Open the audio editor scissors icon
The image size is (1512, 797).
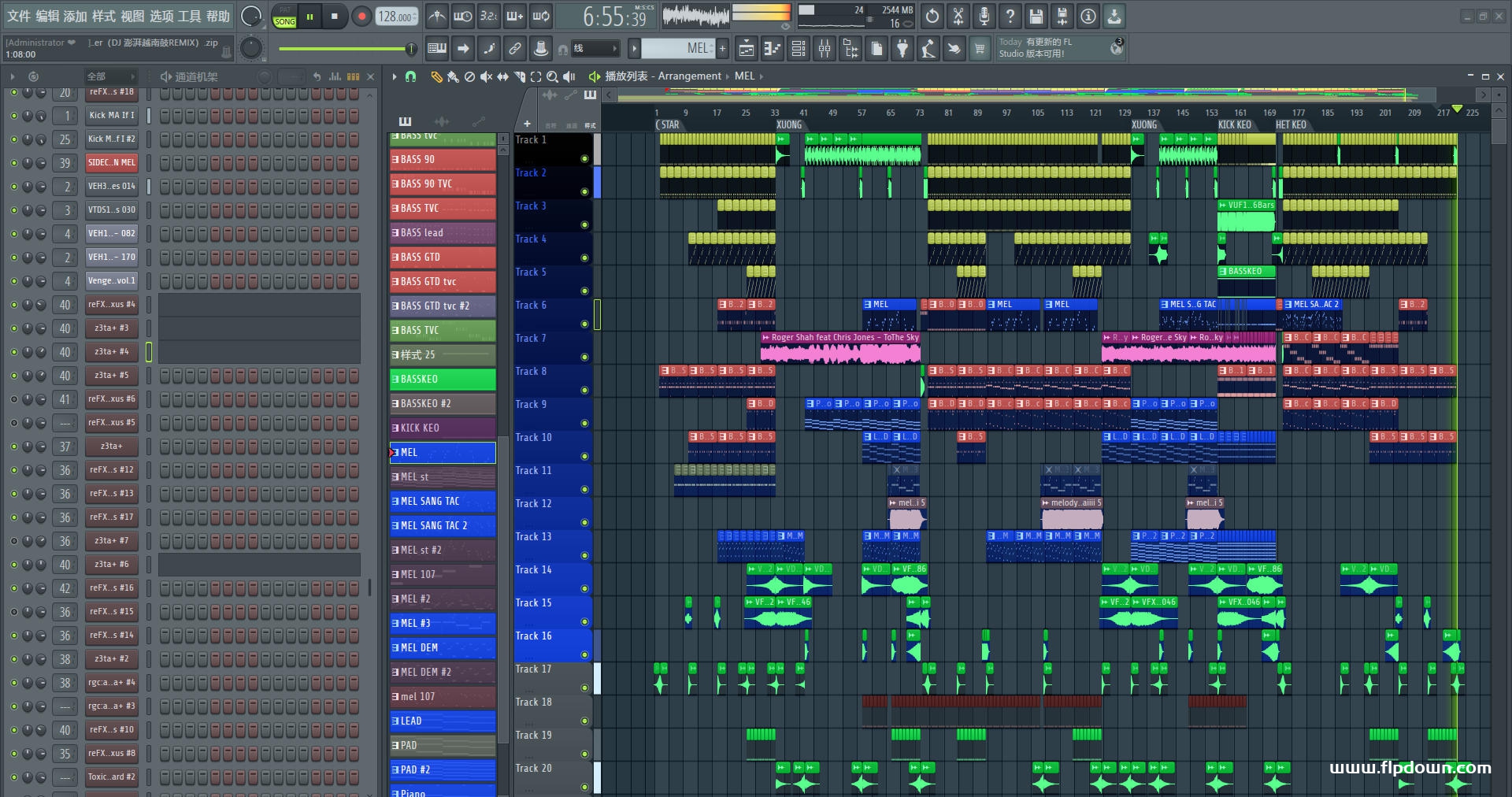point(958,16)
